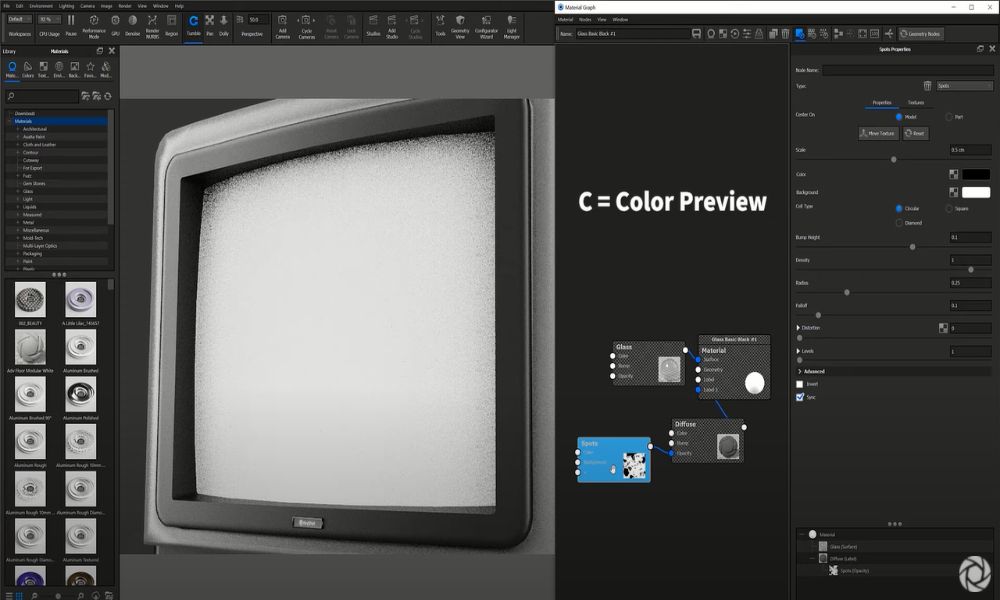This screenshot has width=1000, height=600.
Task: Click trash icon next to Type dropdown
Action: (x=927, y=86)
